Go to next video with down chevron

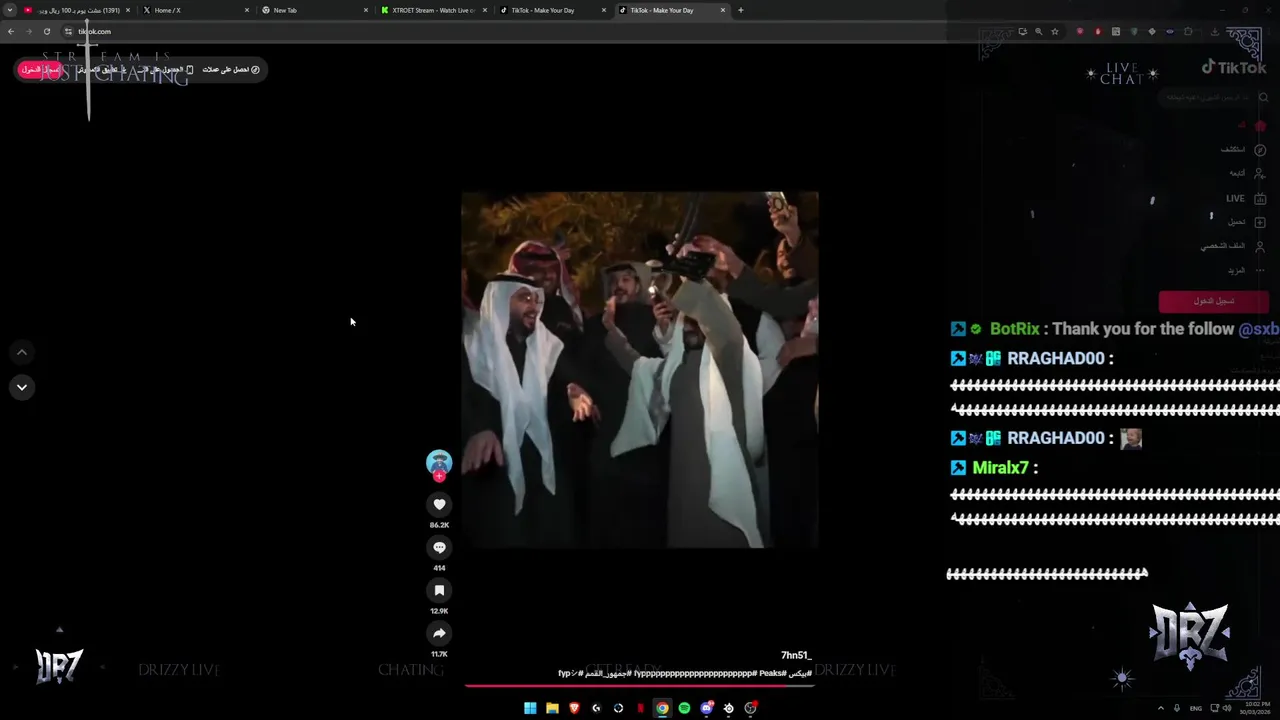tap(22, 388)
